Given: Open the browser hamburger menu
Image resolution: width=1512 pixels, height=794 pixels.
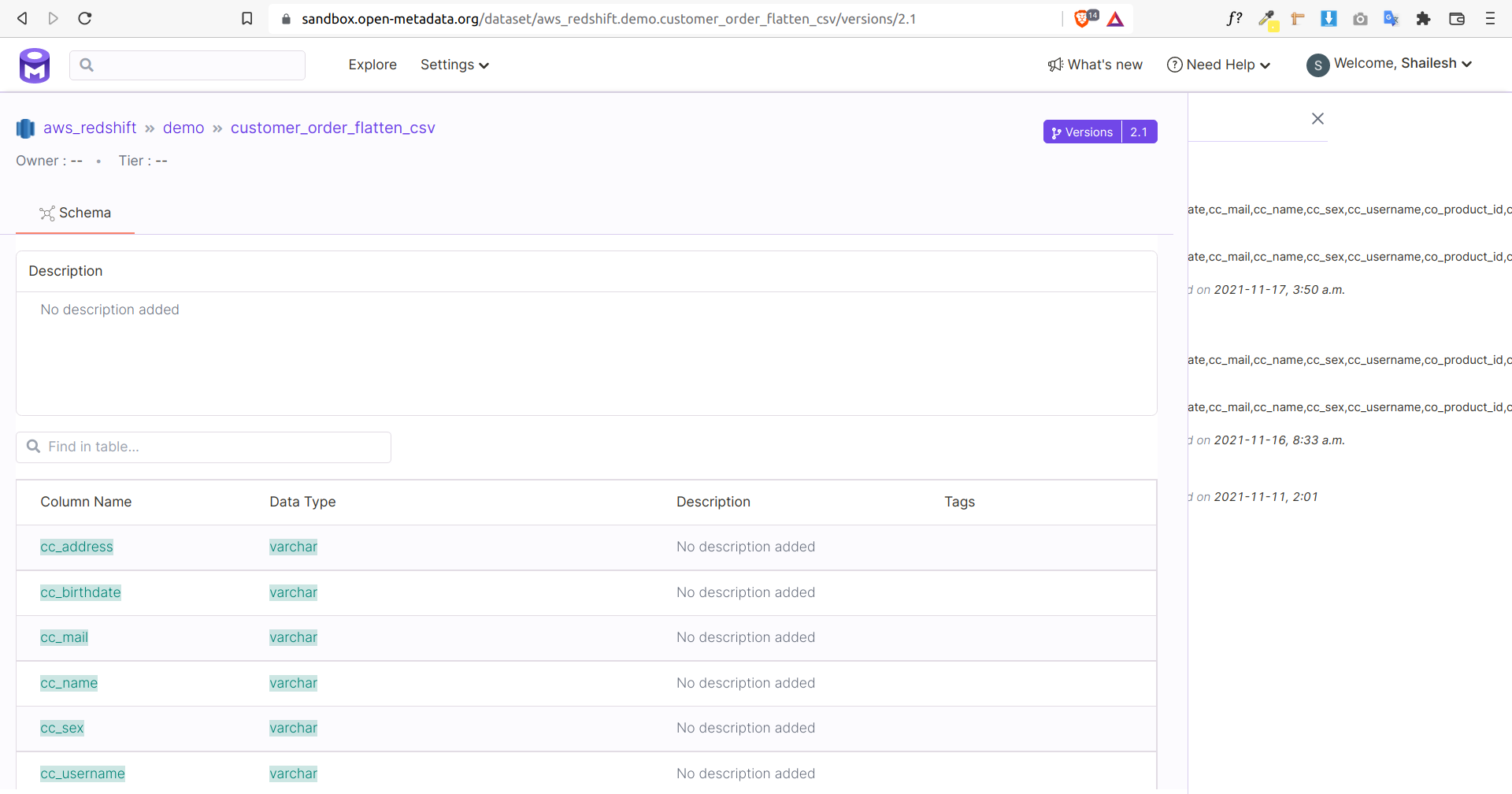Looking at the screenshot, I should (1490, 18).
